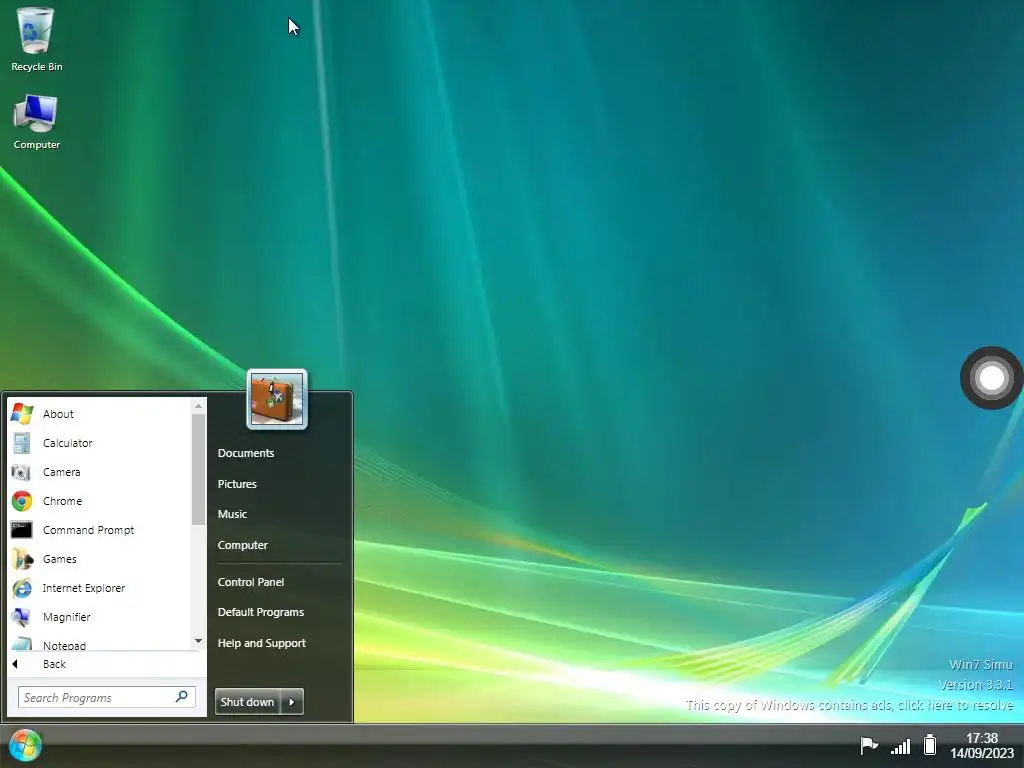Click the Windows Start orb
The height and width of the screenshot is (768, 1024).
(25, 745)
